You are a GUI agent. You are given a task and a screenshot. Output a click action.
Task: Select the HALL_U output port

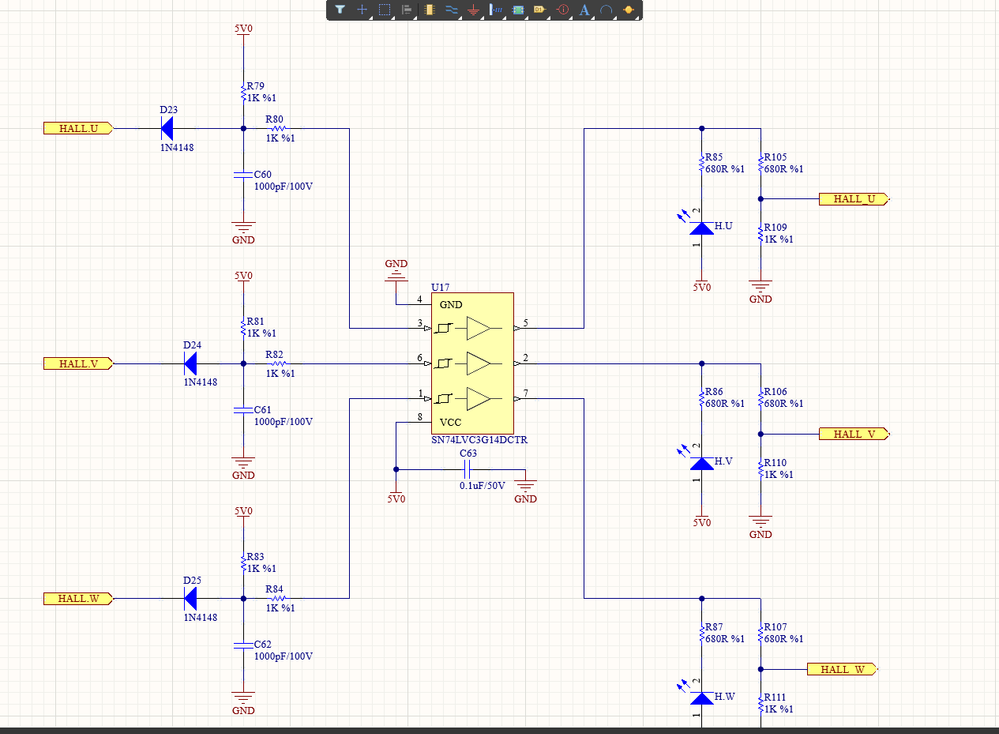(854, 199)
